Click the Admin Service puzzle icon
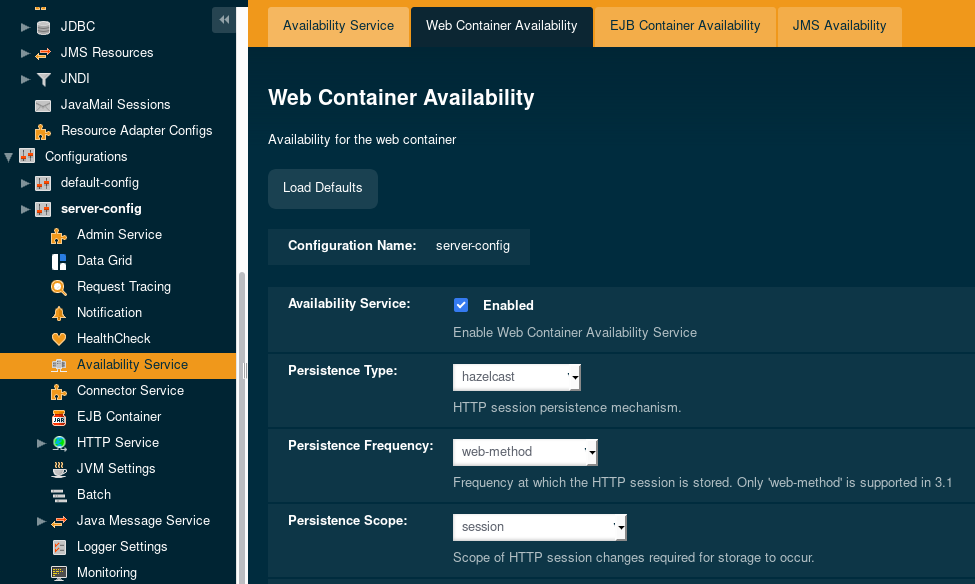This screenshot has height=584, width=975. (59, 235)
